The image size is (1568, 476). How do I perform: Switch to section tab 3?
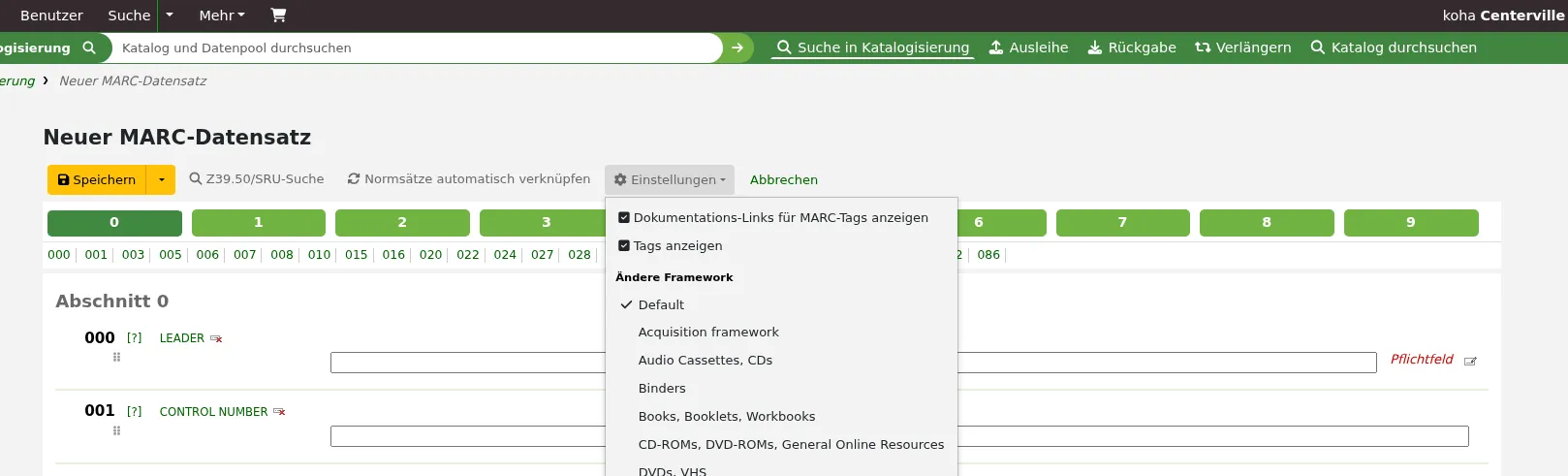coord(546,223)
